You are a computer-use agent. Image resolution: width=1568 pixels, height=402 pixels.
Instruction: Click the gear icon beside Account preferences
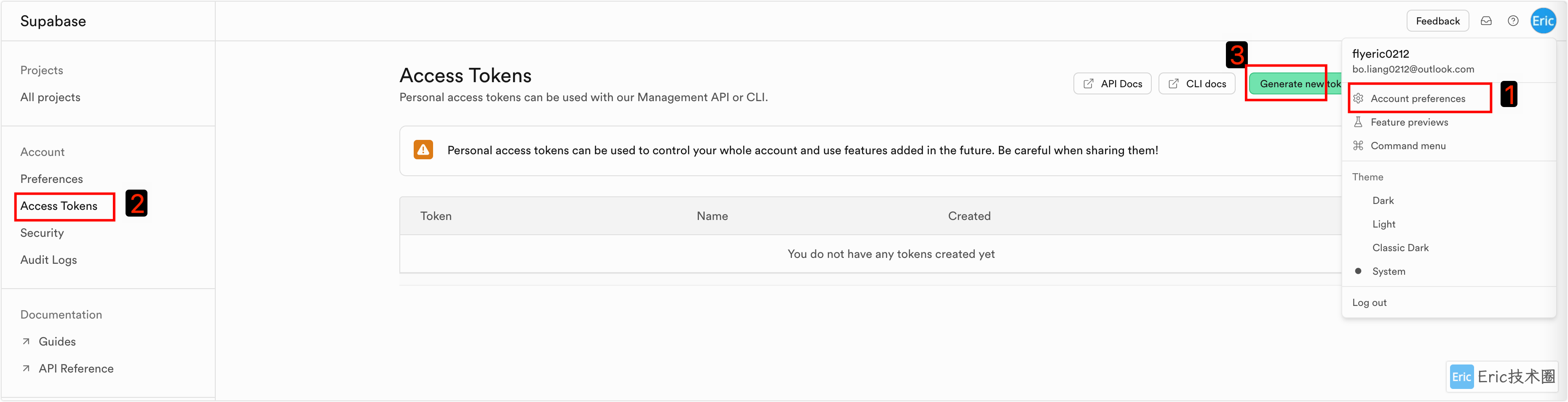[x=1358, y=99]
